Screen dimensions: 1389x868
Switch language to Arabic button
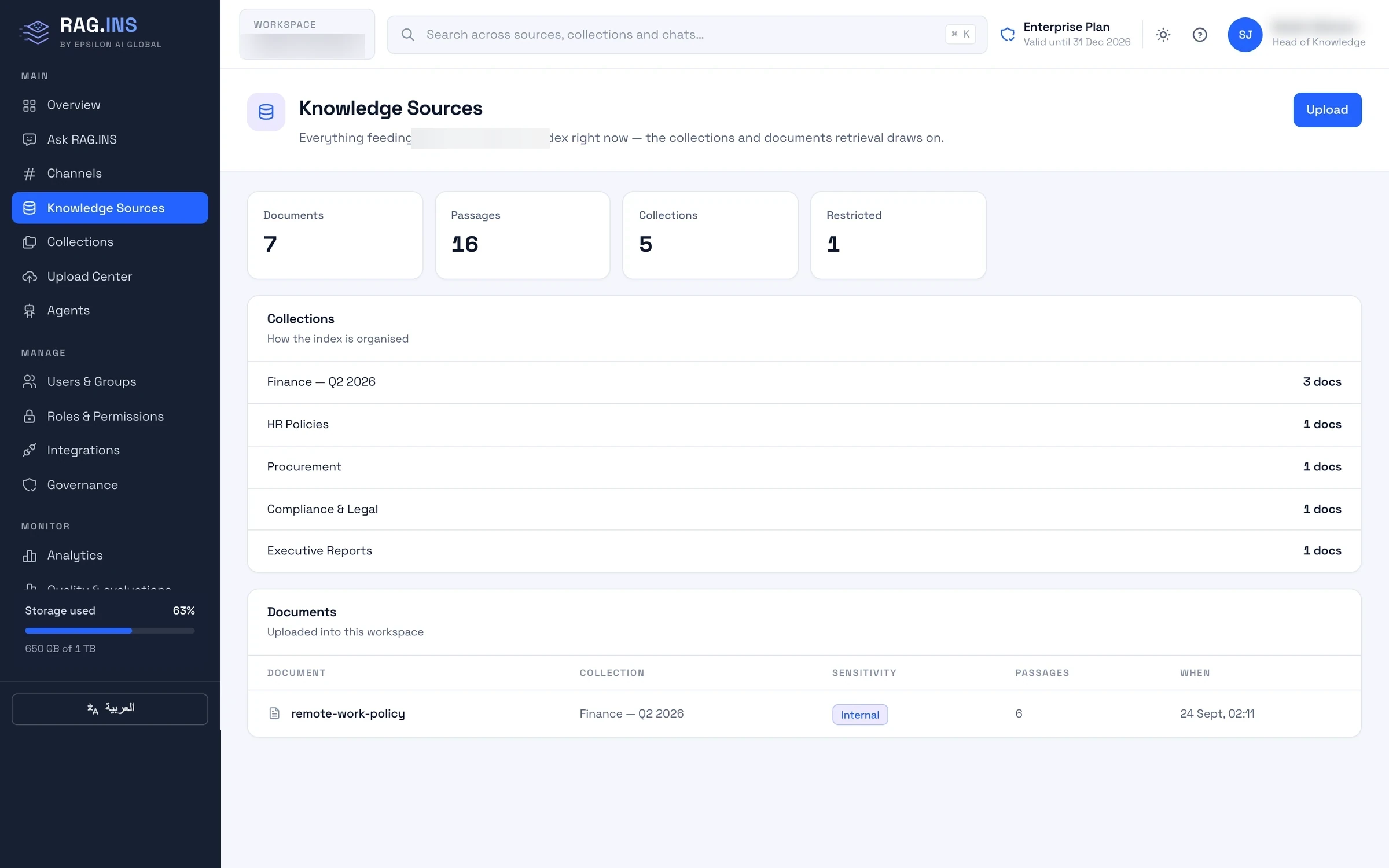(x=110, y=709)
